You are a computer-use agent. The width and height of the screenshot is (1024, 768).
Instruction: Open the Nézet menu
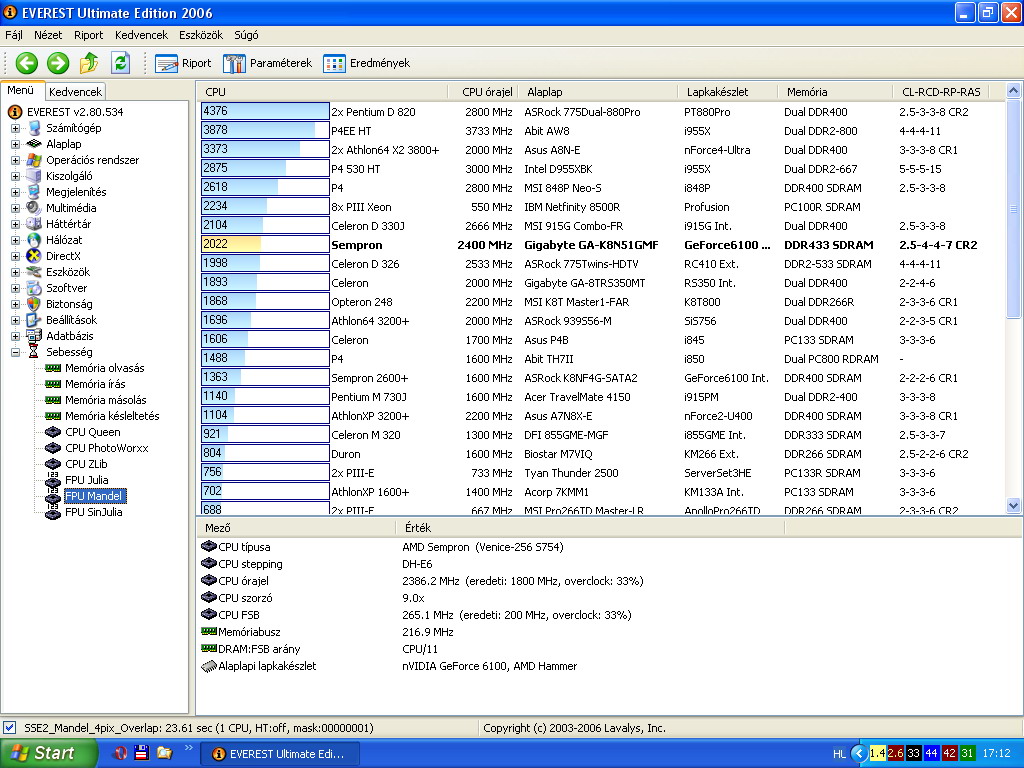pyautogui.click(x=48, y=35)
